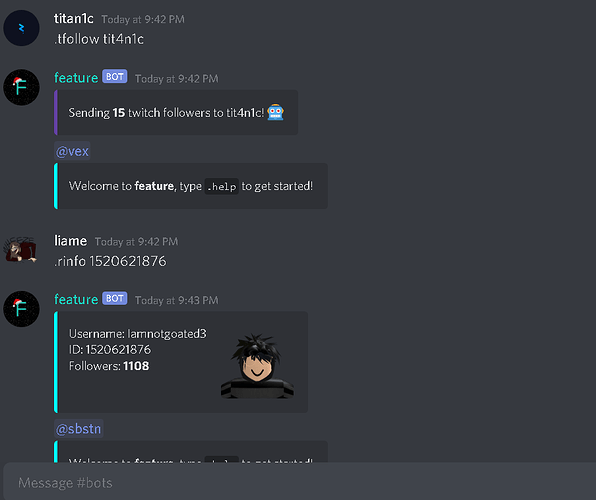
Task: Click the '.tfollow tit4n1c' message text
Action: pyautogui.click(x=99, y=39)
